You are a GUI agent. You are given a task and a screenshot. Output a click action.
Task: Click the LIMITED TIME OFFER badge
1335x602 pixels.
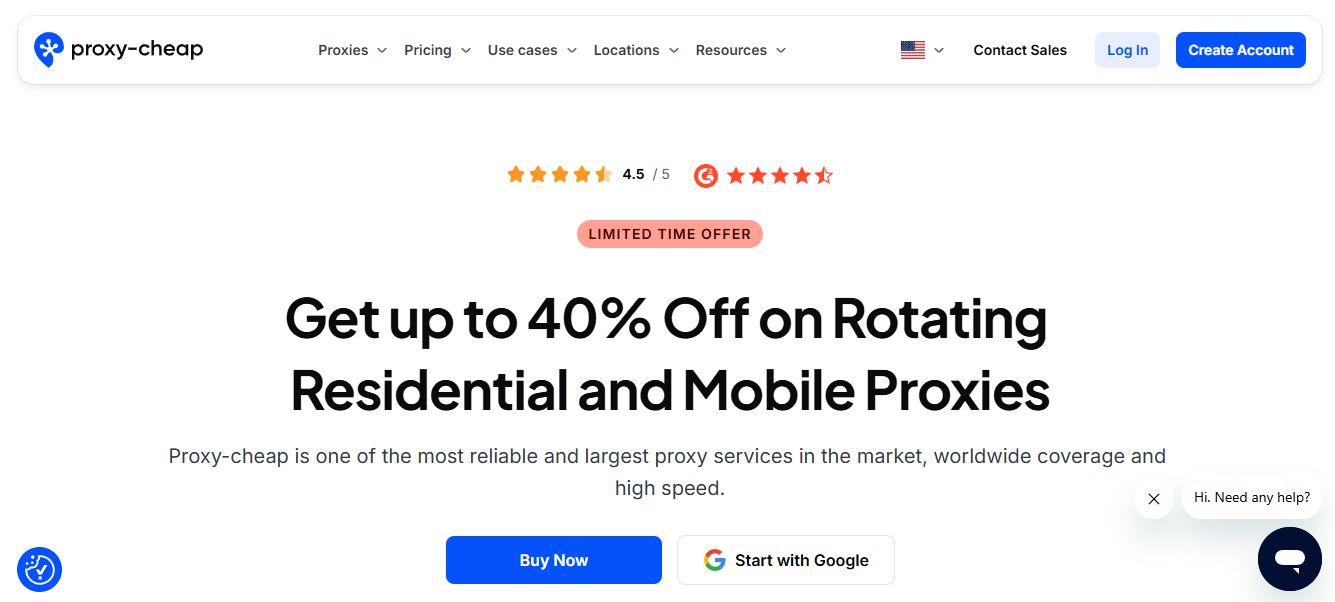pos(669,233)
